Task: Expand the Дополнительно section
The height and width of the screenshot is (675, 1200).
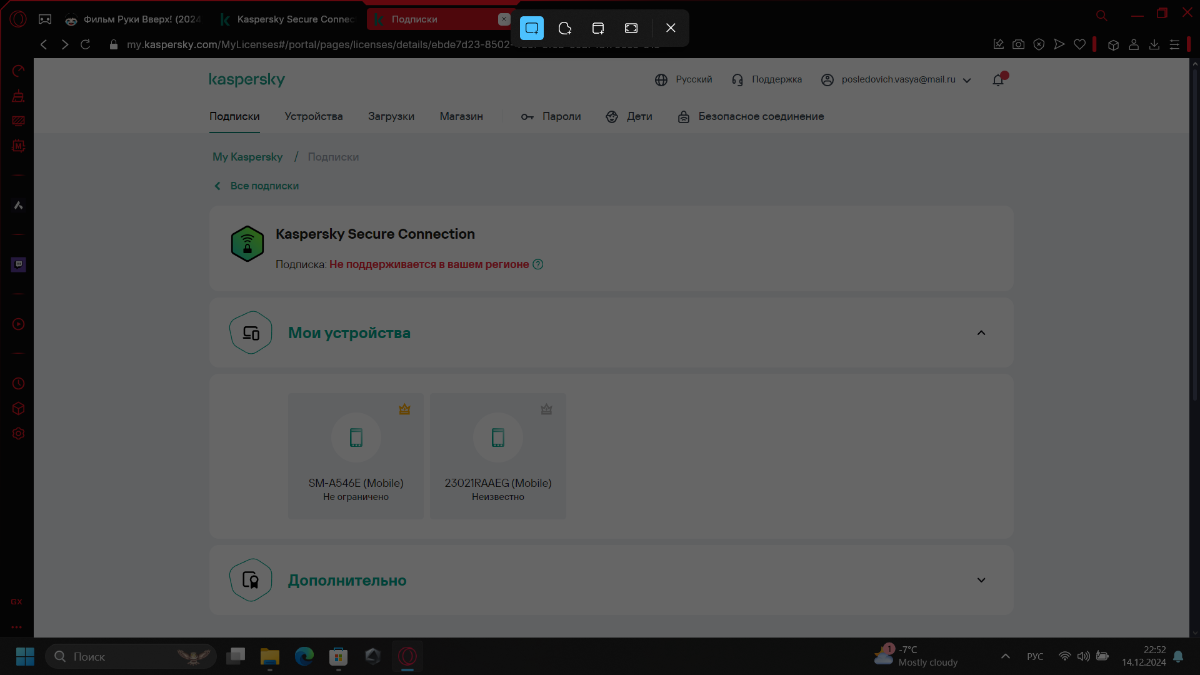Action: click(x=981, y=580)
